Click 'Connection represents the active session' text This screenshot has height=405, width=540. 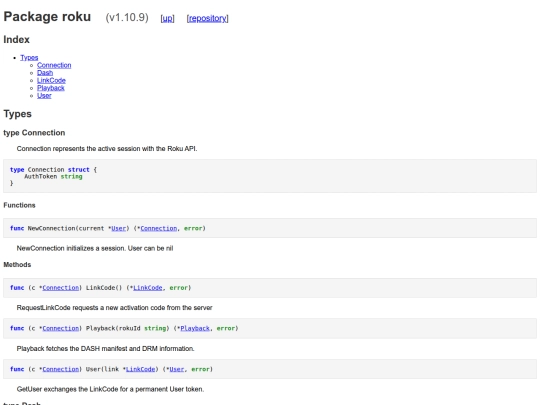(x=107, y=149)
